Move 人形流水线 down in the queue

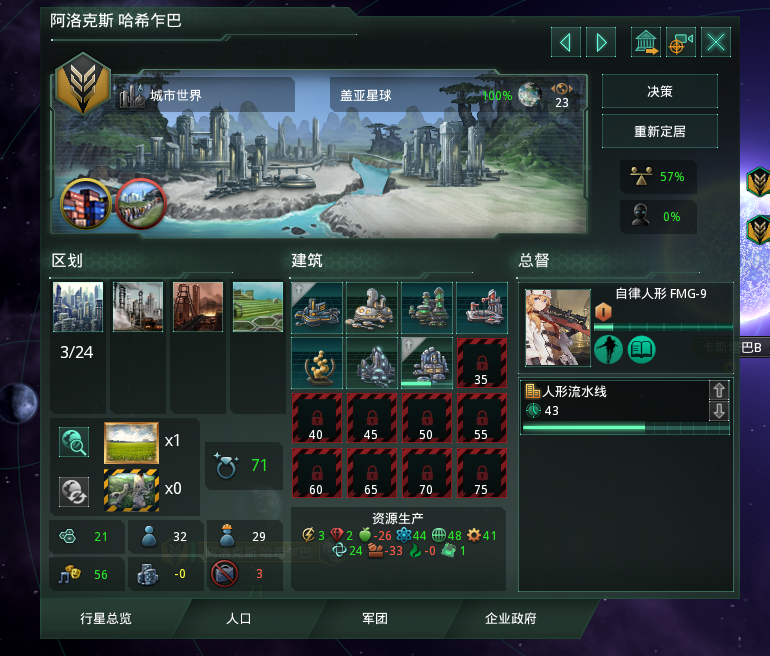(719, 411)
